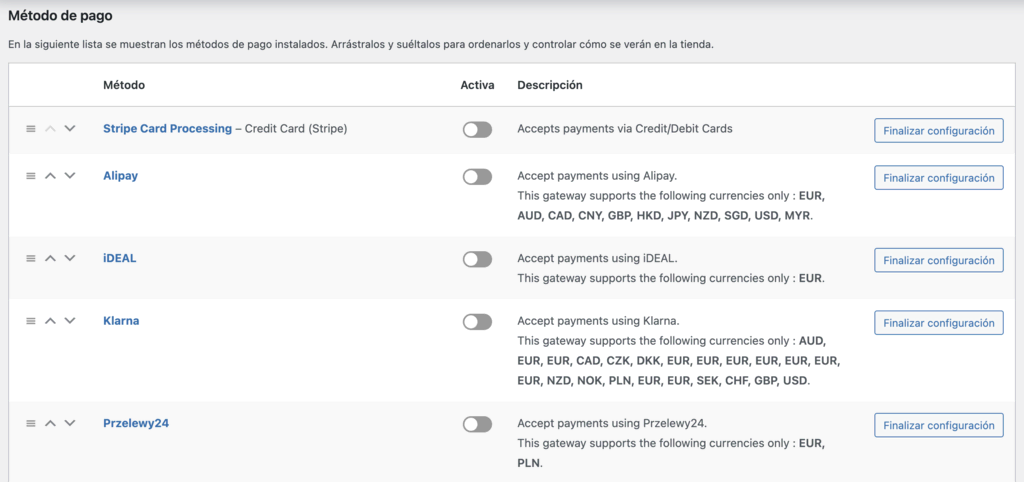This screenshot has height=482, width=1024.
Task: Click drag handle for Stripe Card Processing row
Action: coord(30,129)
